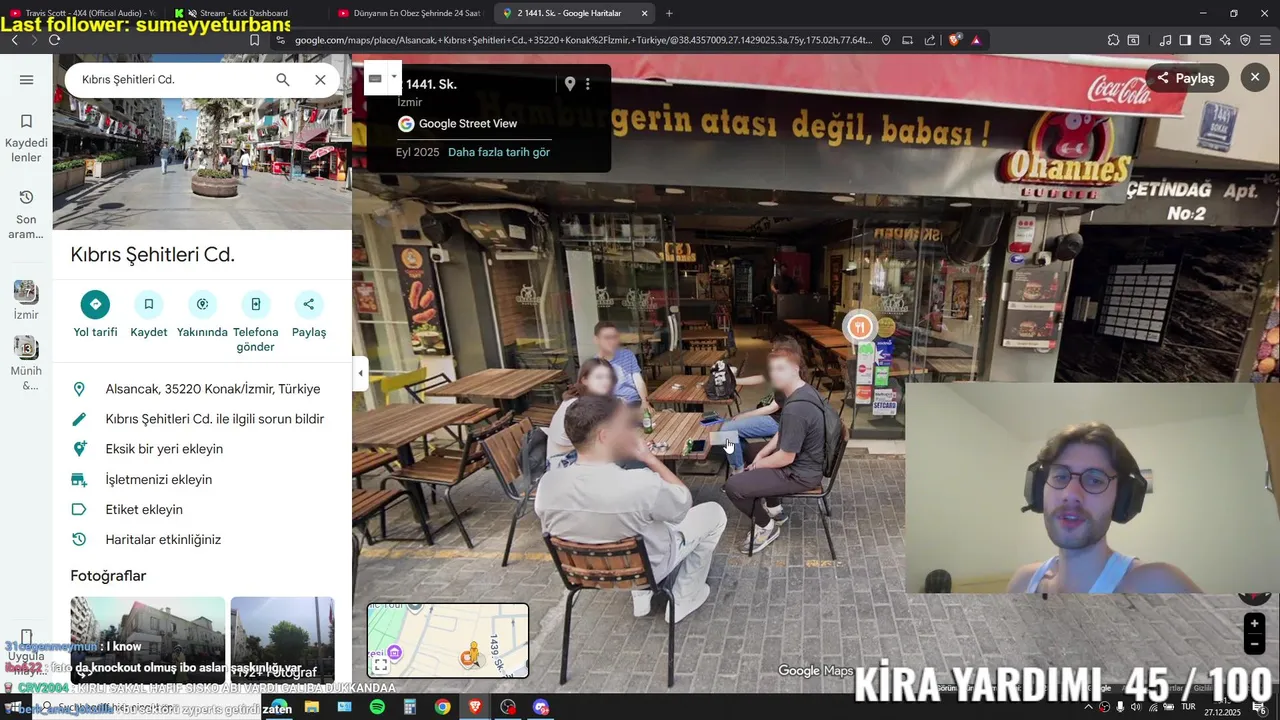This screenshot has height=720, width=1280.
Task: Get directions with Yol tarifi
Action: pos(95,315)
